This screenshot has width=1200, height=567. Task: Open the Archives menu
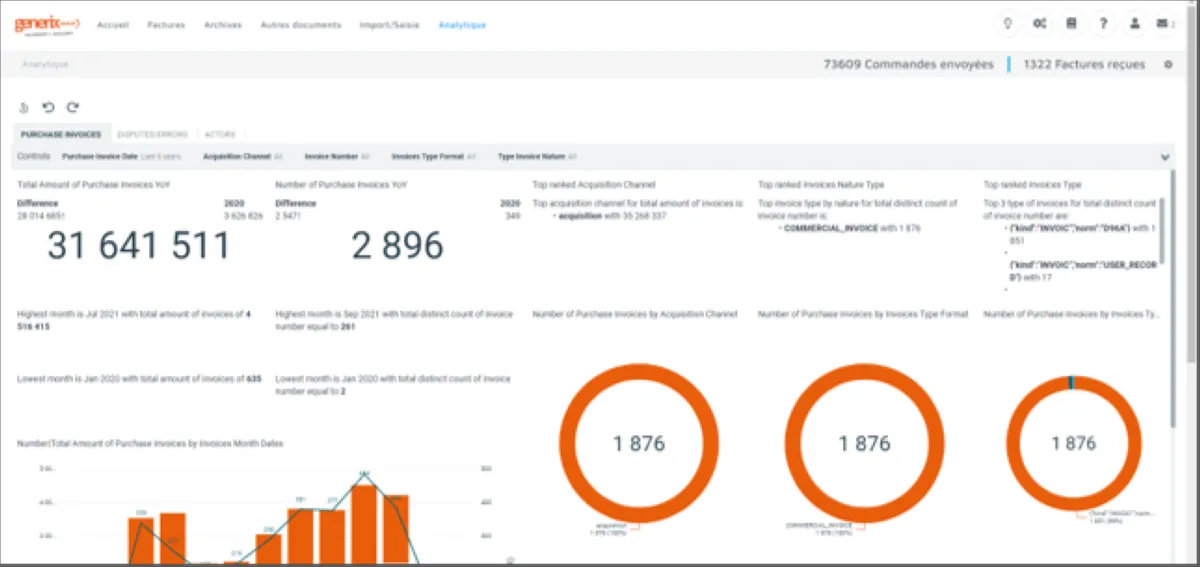223,25
